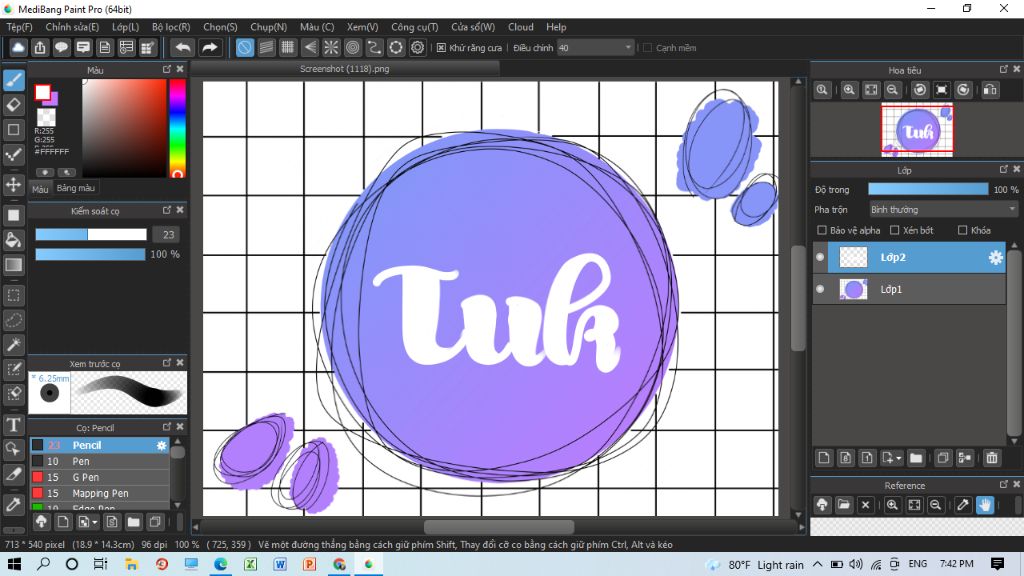
Task: Click the navigator preview thumbnail
Action: (917, 130)
